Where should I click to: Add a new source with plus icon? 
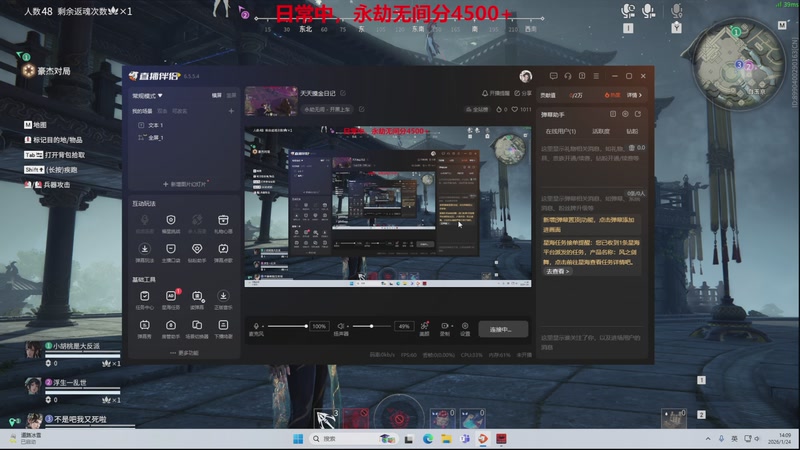point(231,111)
